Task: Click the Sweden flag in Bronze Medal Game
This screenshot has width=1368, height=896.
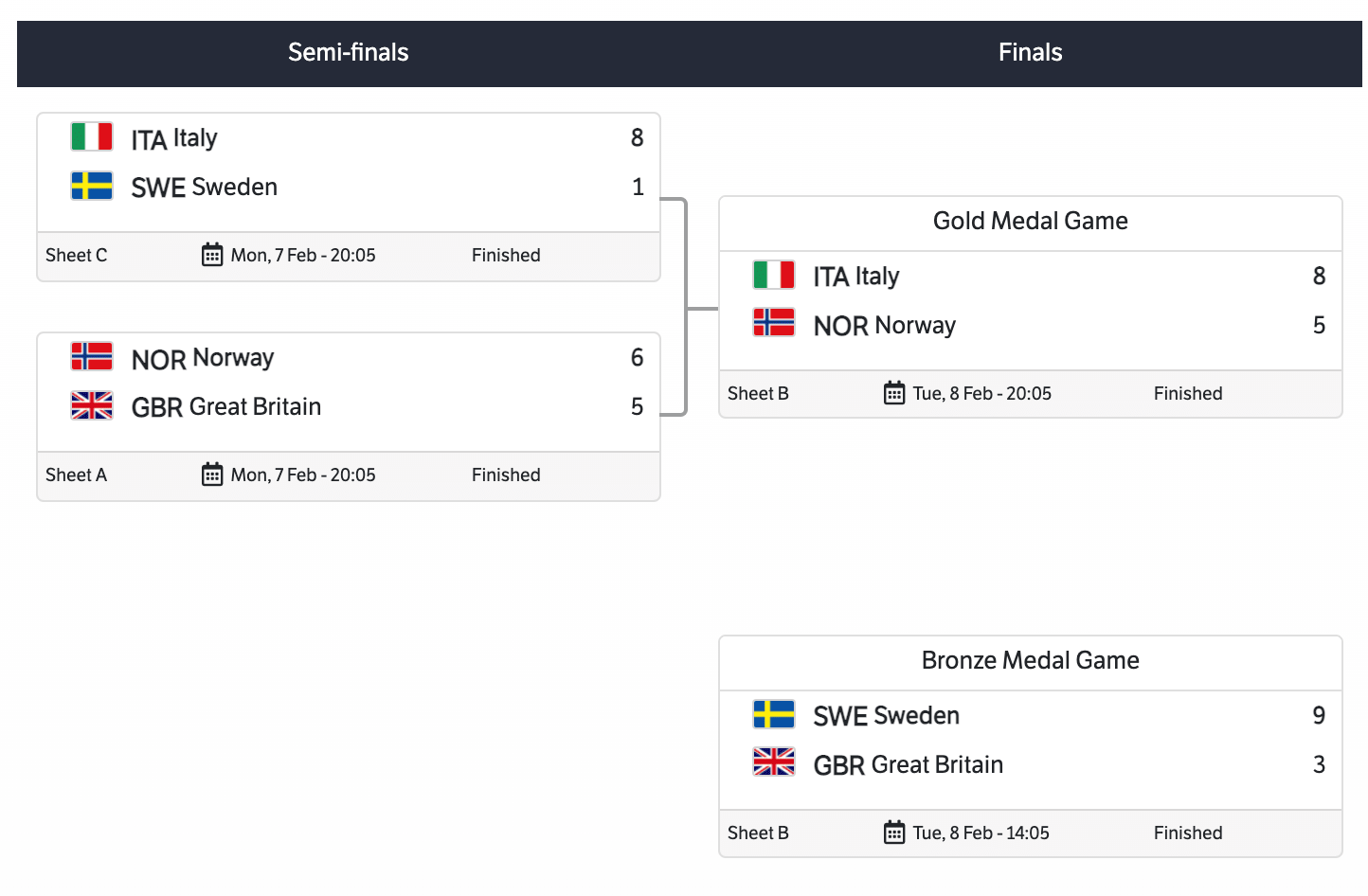Action: (774, 714)
